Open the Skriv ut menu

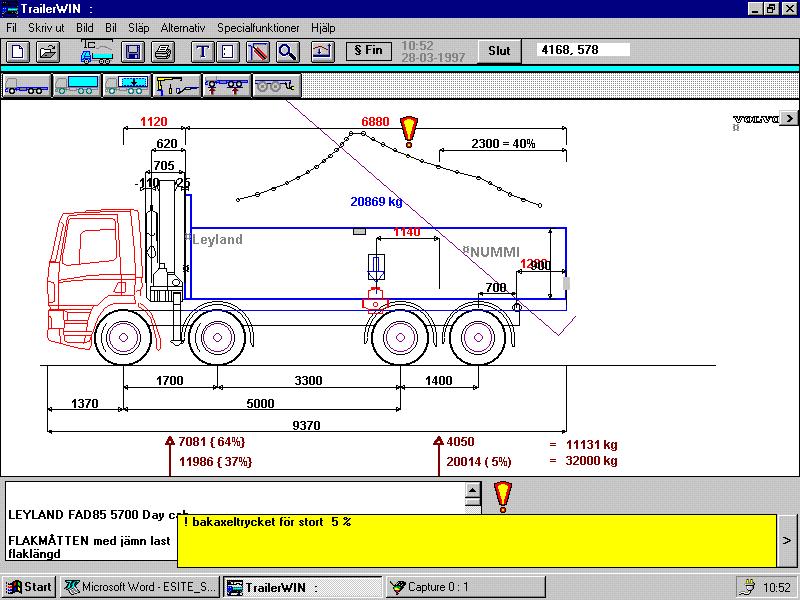tap(46, 28)
